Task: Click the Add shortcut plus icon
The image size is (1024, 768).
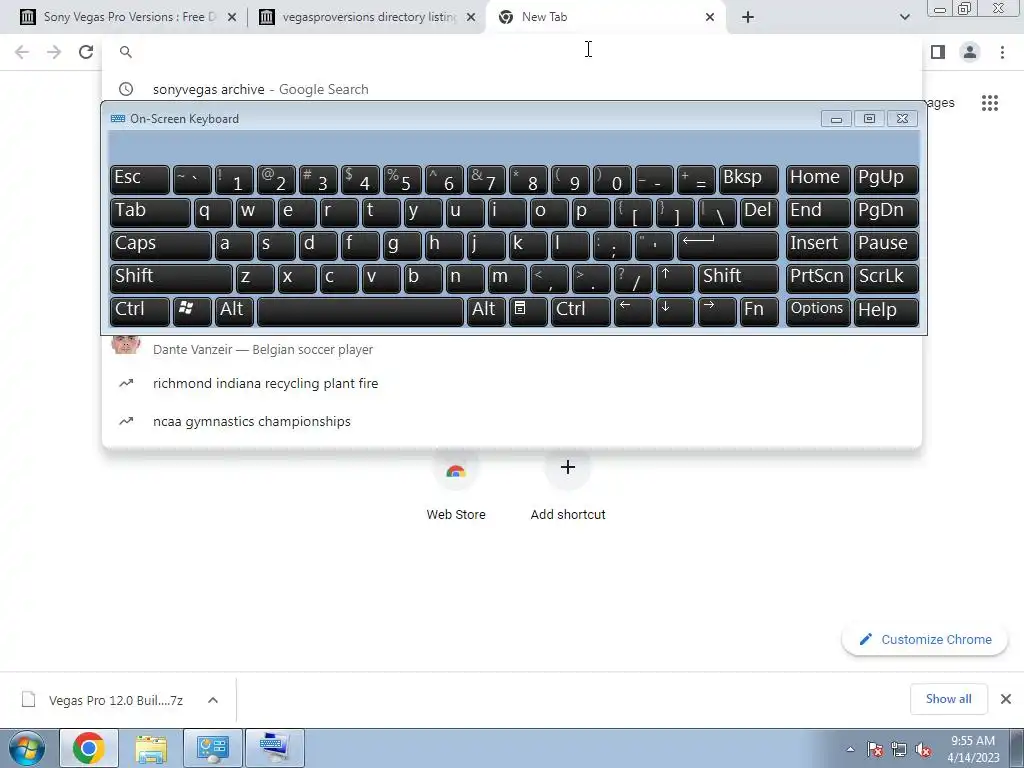Action: tap(568, 467)
